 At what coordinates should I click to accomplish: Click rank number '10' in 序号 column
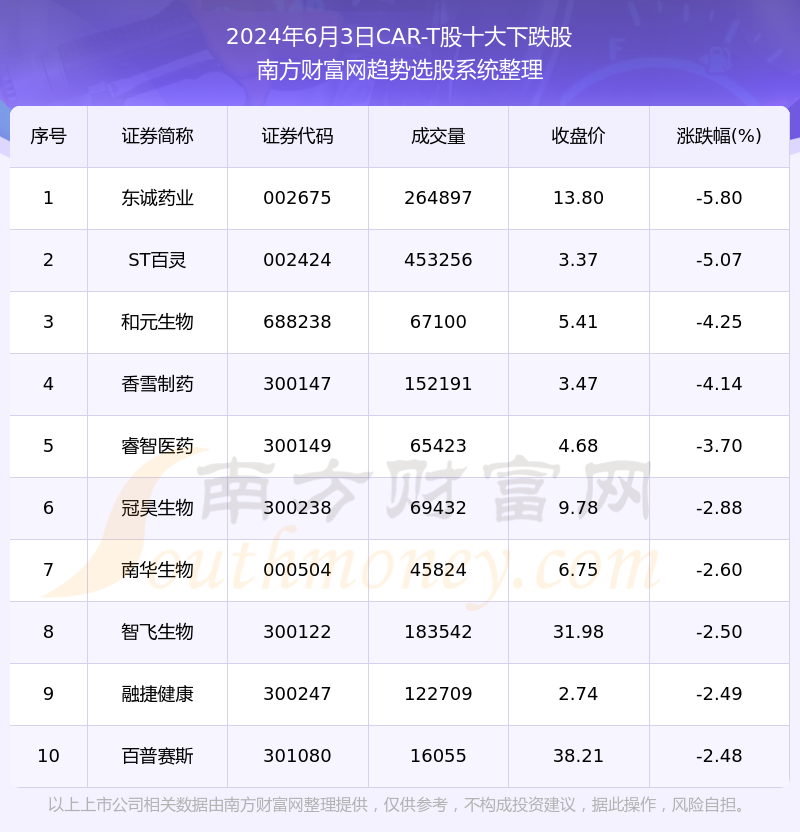pyautogui.click(x=48, y=757)
